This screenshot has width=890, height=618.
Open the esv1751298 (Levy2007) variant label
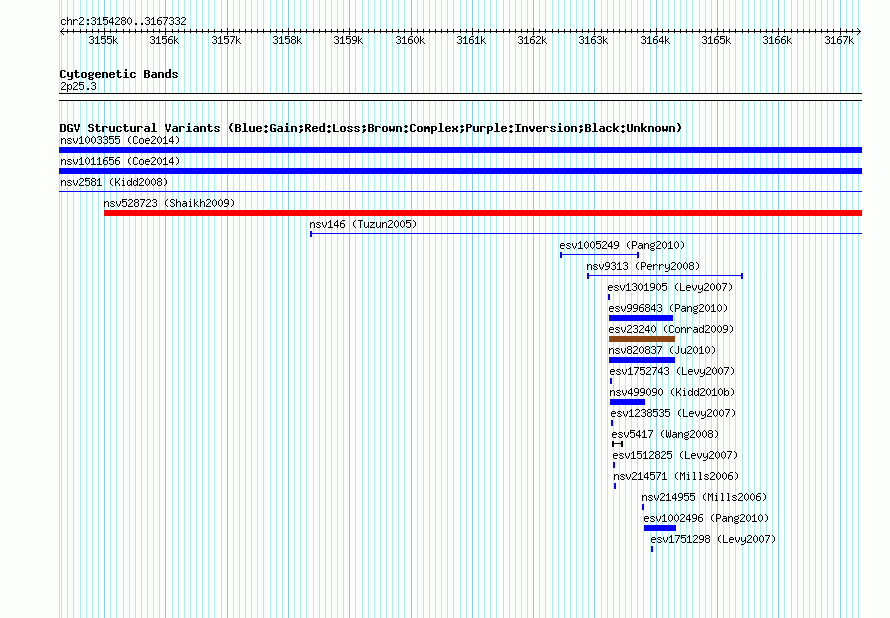(x=712, y=539)
